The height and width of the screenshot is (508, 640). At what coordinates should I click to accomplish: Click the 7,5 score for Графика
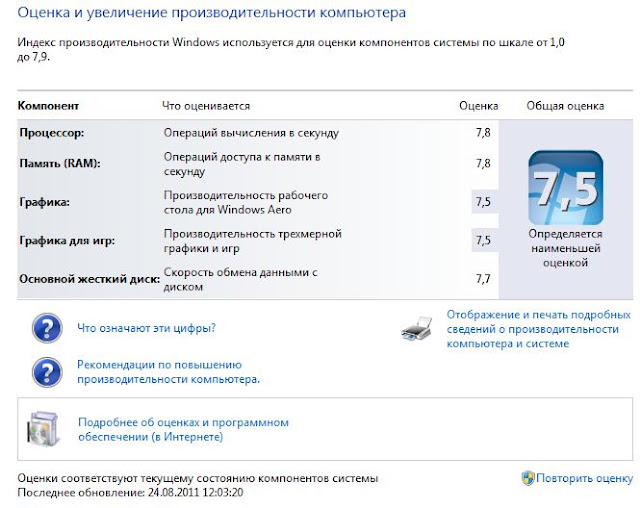(483, 202)
